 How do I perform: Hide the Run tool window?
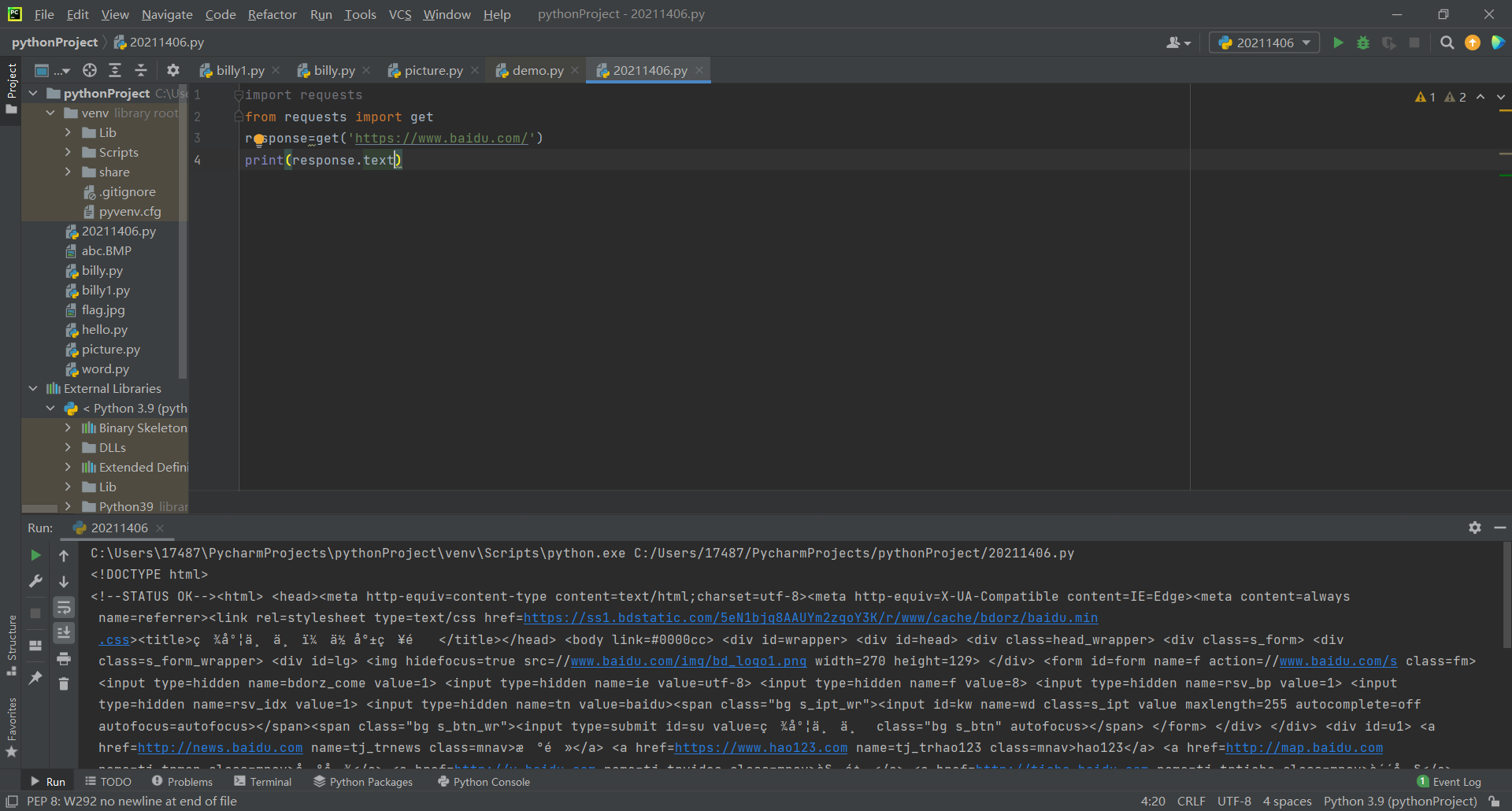pos(1499,528)
